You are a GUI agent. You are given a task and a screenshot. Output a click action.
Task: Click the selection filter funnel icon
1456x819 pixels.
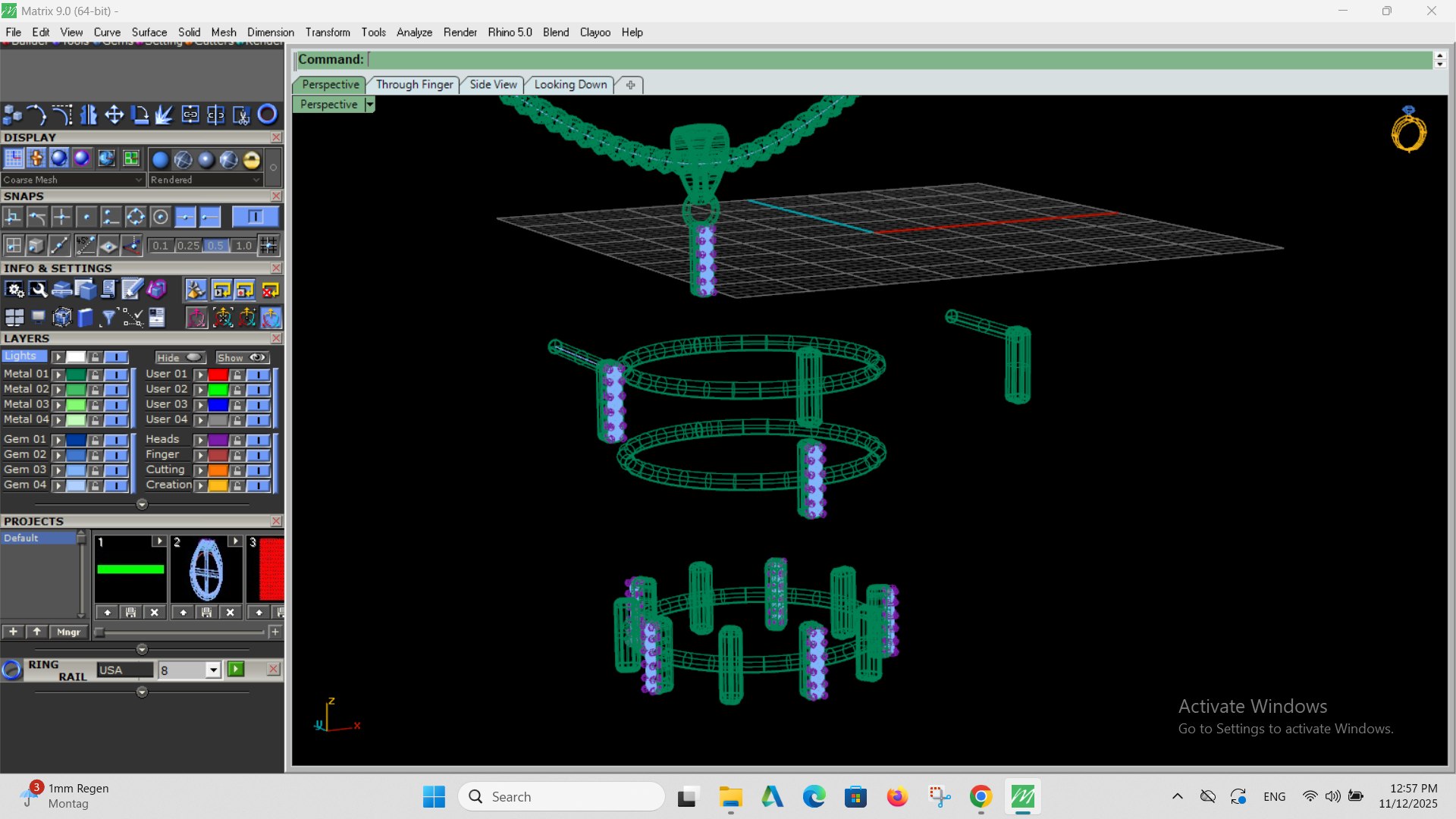(x=108, y=317)
